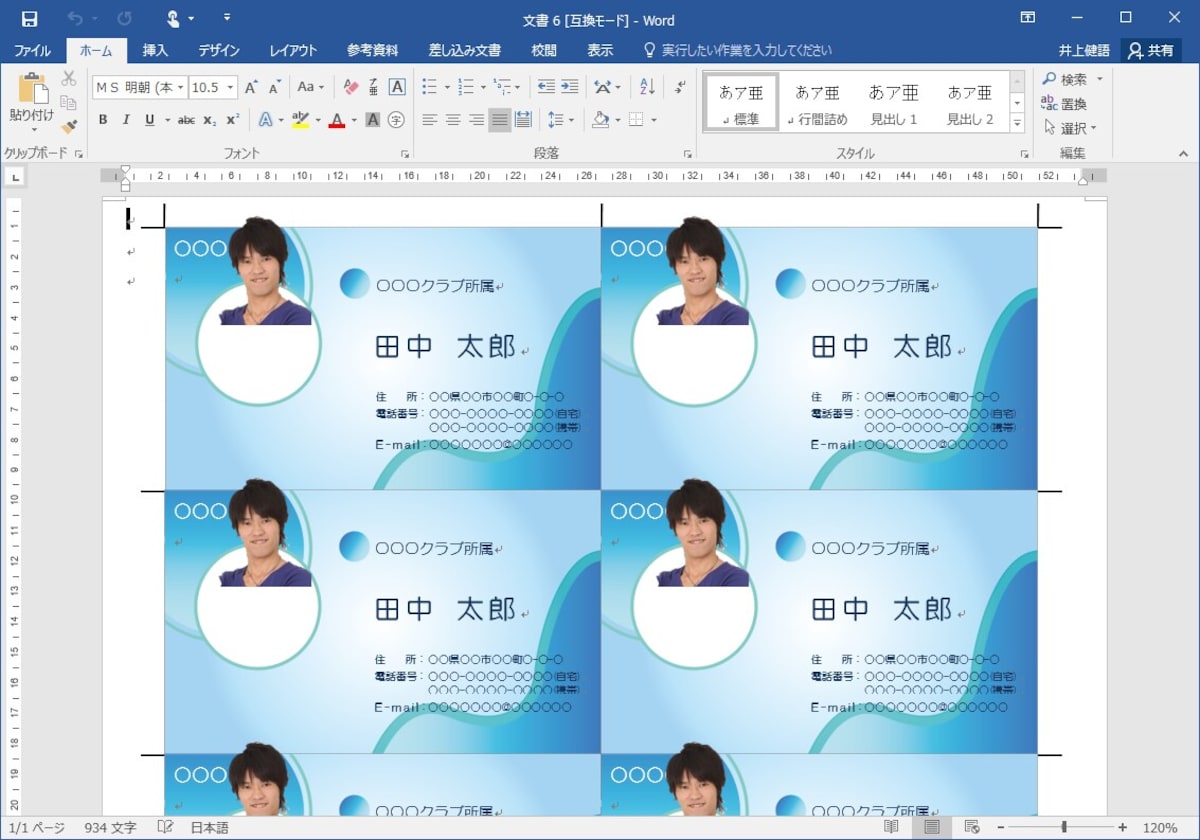Apply the 見出し 1 style
This screenshot has width=1200, height=840.
tap(893, 103)
